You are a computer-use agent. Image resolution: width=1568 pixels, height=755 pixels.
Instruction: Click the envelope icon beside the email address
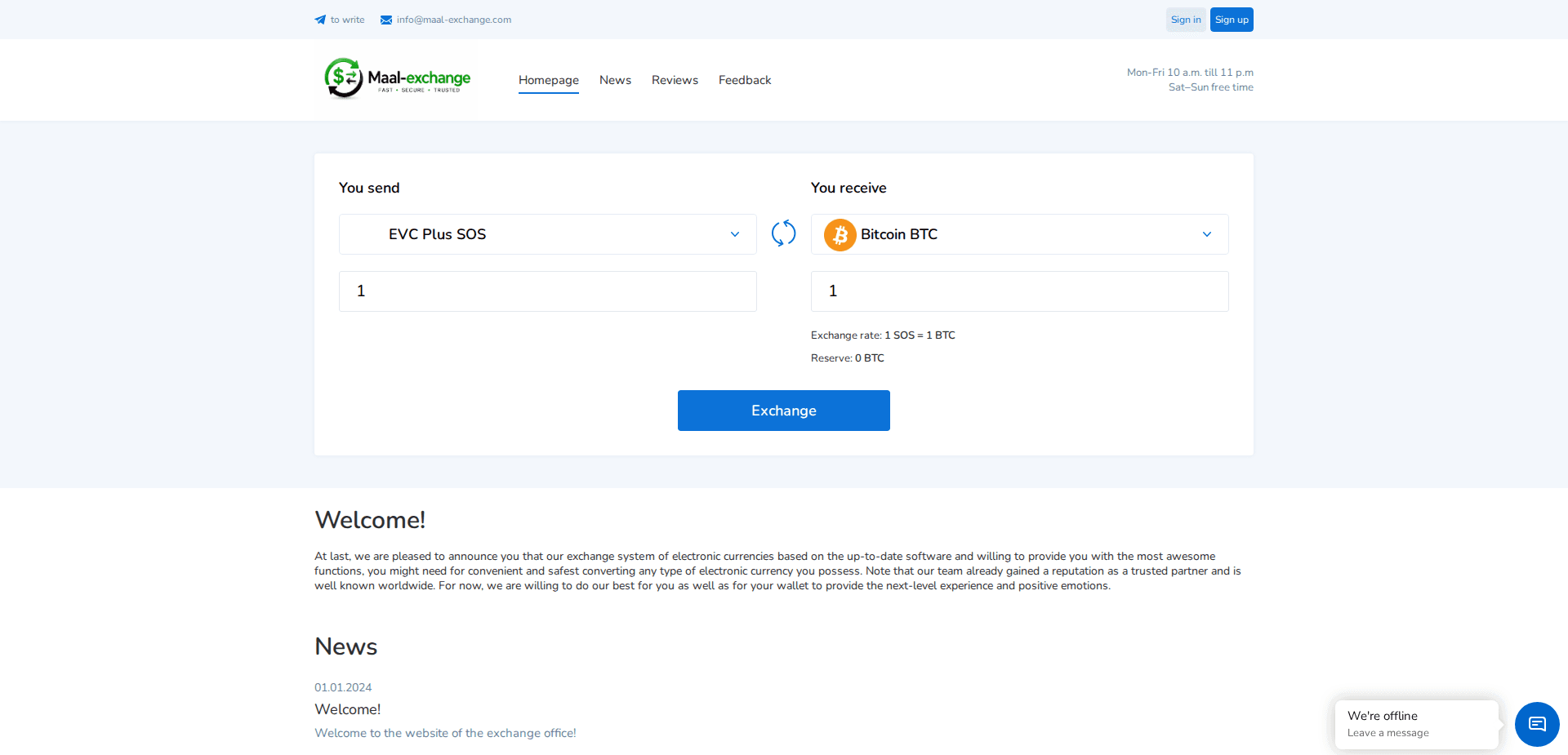click(x=385, y=20)
